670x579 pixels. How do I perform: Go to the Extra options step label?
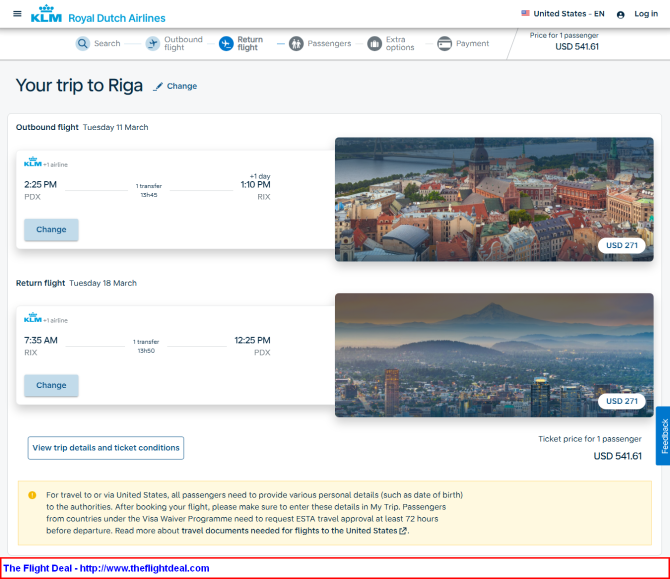point(400,43)
